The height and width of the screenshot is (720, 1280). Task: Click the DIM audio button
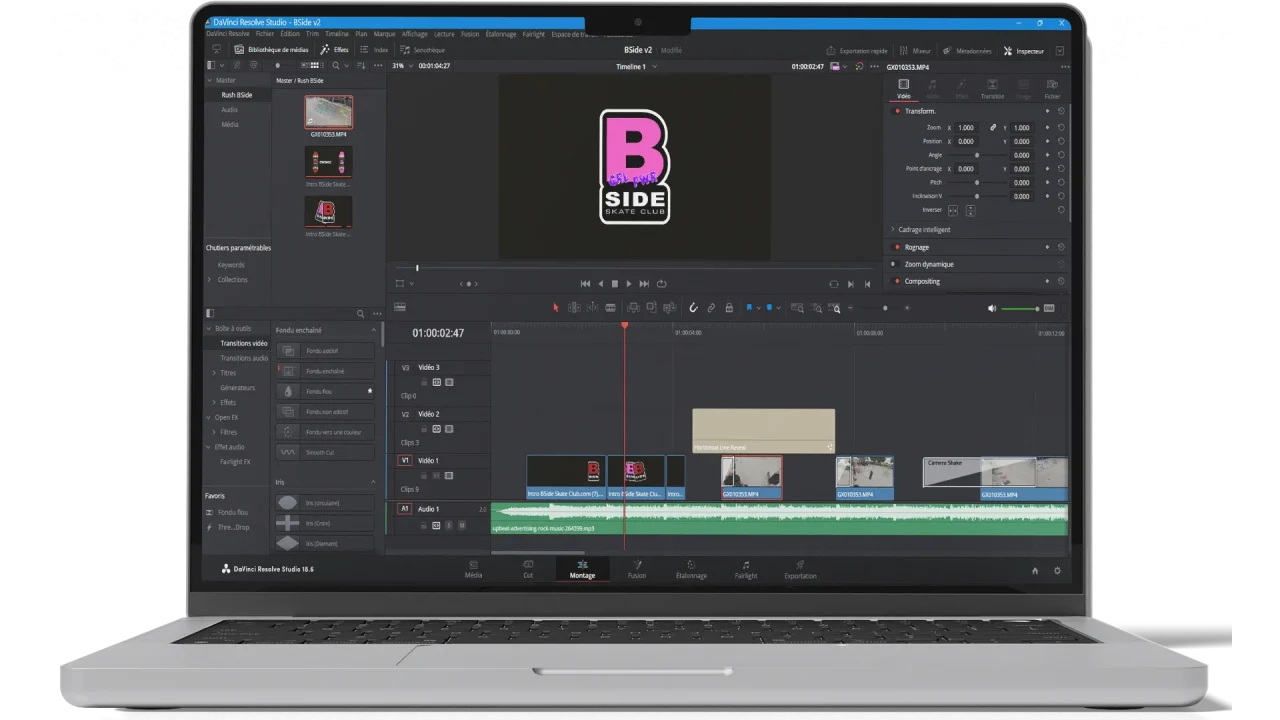[1049, 308]
